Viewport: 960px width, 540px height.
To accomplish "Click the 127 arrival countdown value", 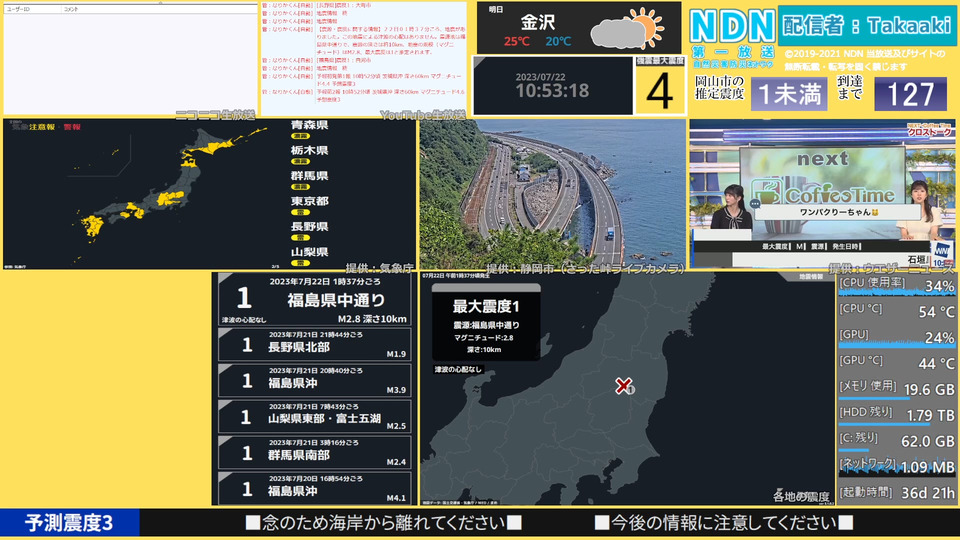I will click(x=910, y=94).
